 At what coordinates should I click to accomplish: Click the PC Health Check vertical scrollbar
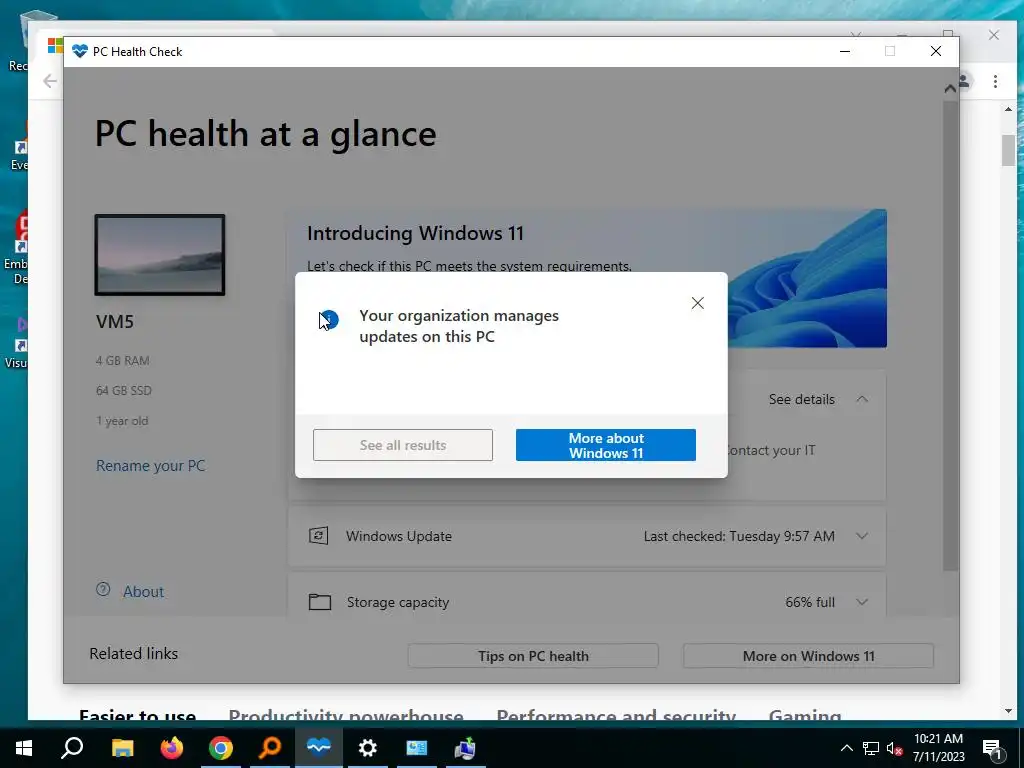(950, 336)
